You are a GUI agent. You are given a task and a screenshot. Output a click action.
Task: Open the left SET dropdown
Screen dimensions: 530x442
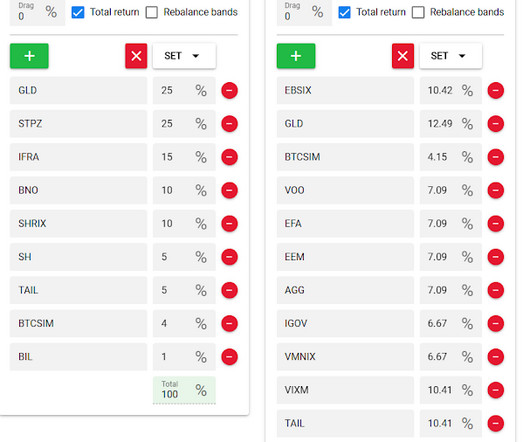point(184,56)
